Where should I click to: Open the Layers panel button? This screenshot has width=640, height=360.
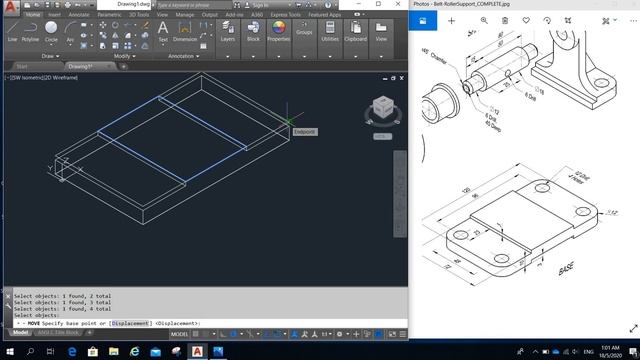[x=228, y=31]
